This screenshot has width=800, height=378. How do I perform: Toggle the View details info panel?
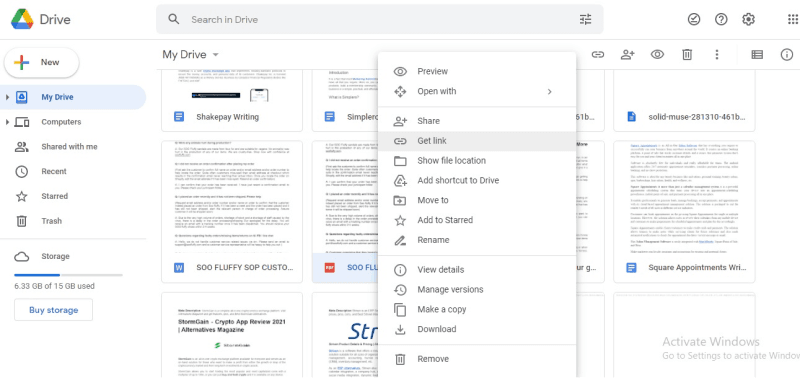[x=787, y=54]
